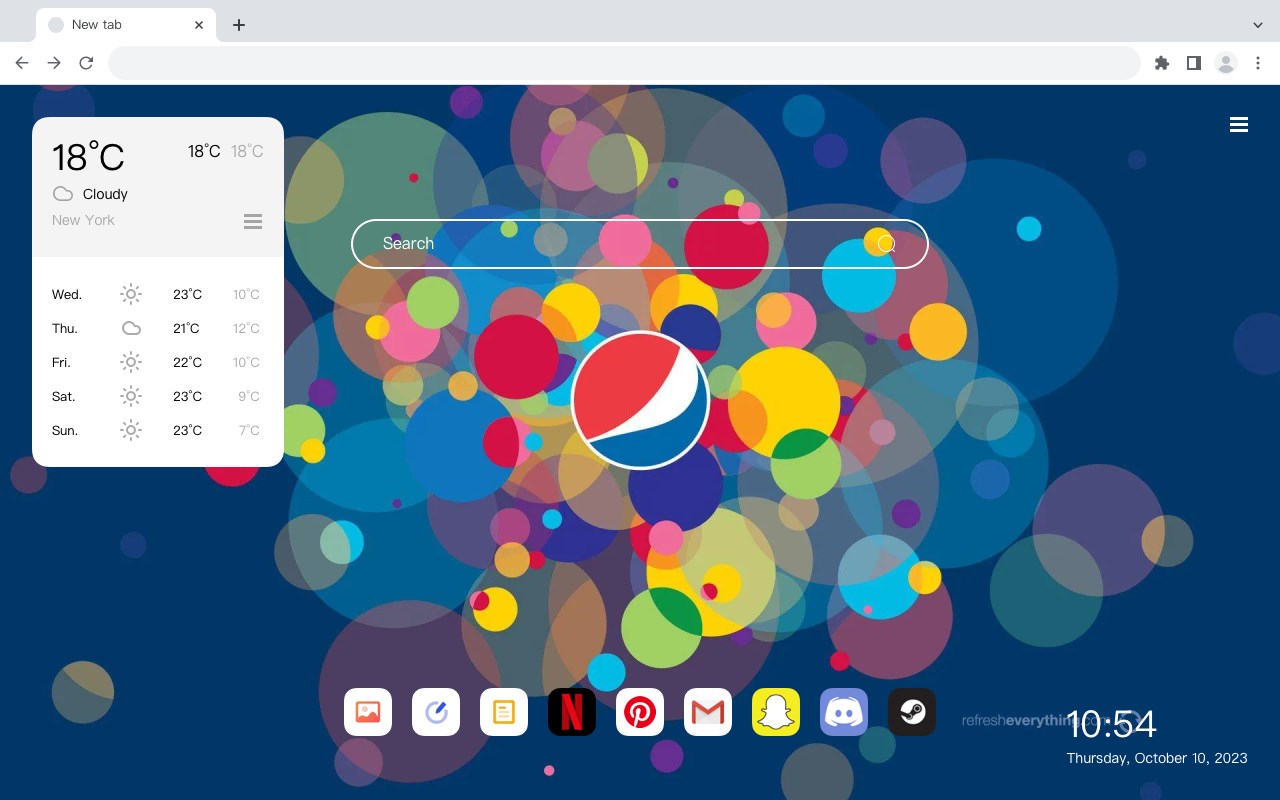Close the New tab tab
This screenshot has width=1280, height=800.
click(199, 25)
